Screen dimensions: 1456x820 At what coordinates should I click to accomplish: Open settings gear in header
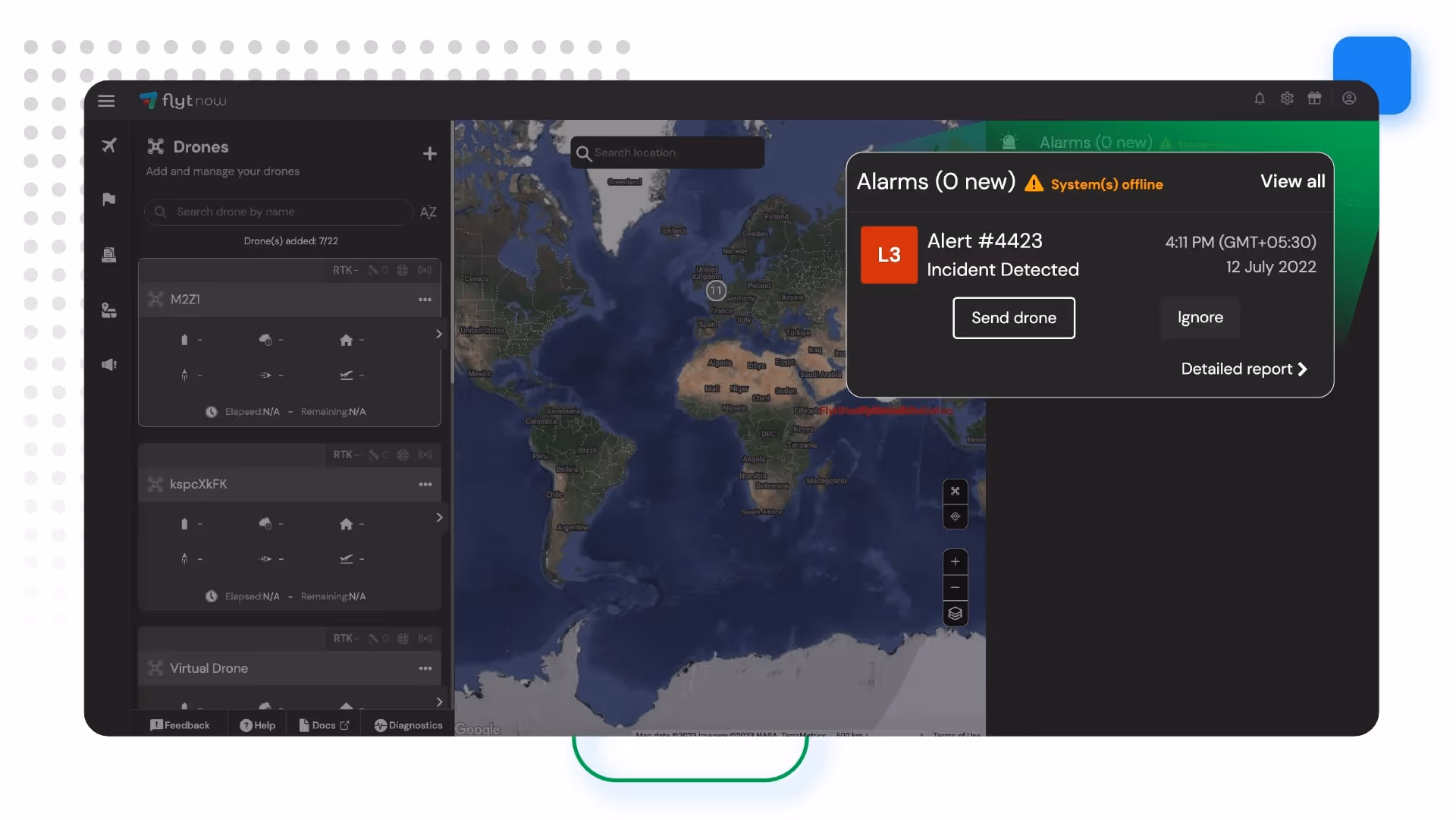point(1287,99)
